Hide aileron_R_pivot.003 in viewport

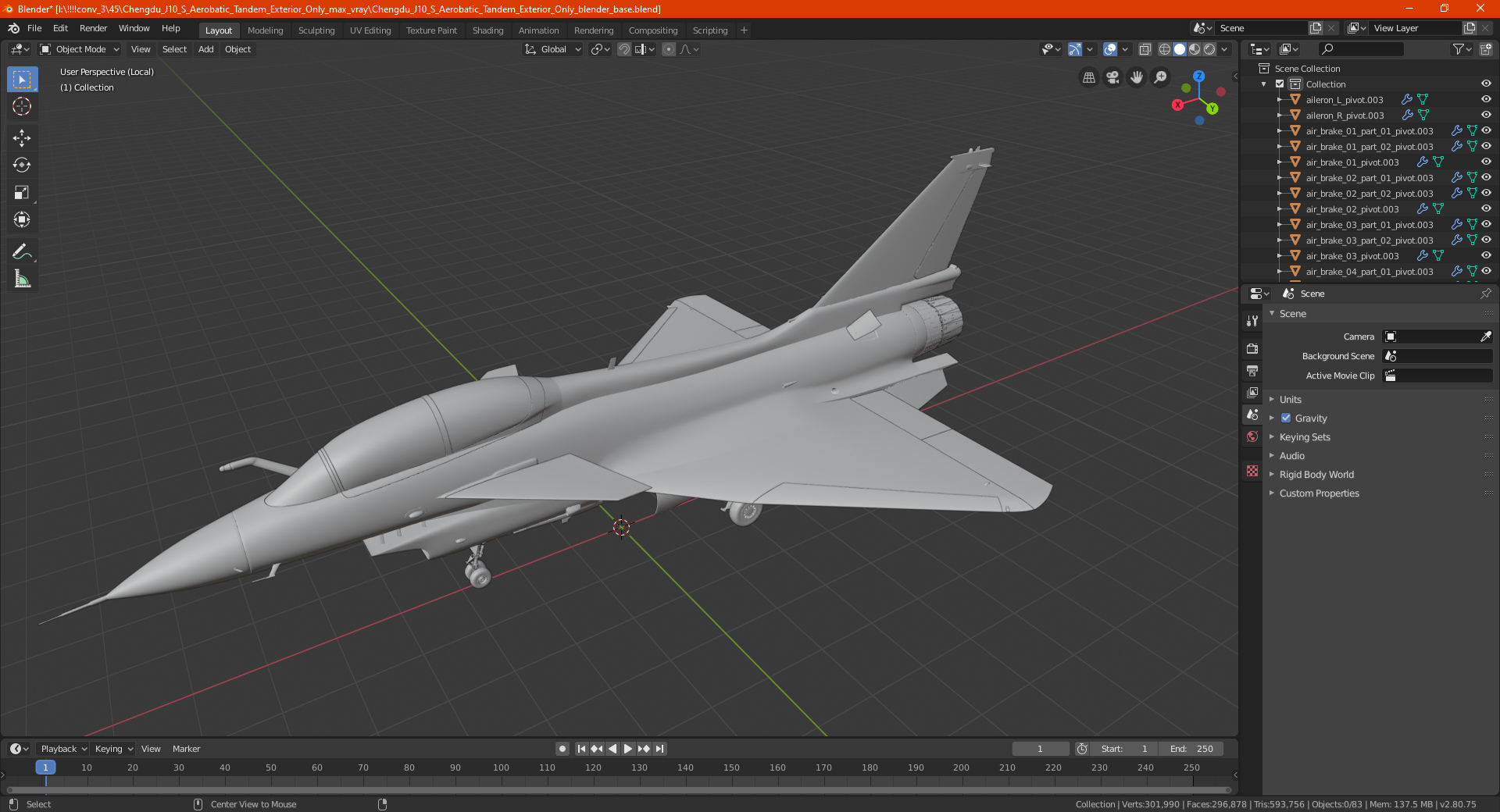click(1486, 116)
